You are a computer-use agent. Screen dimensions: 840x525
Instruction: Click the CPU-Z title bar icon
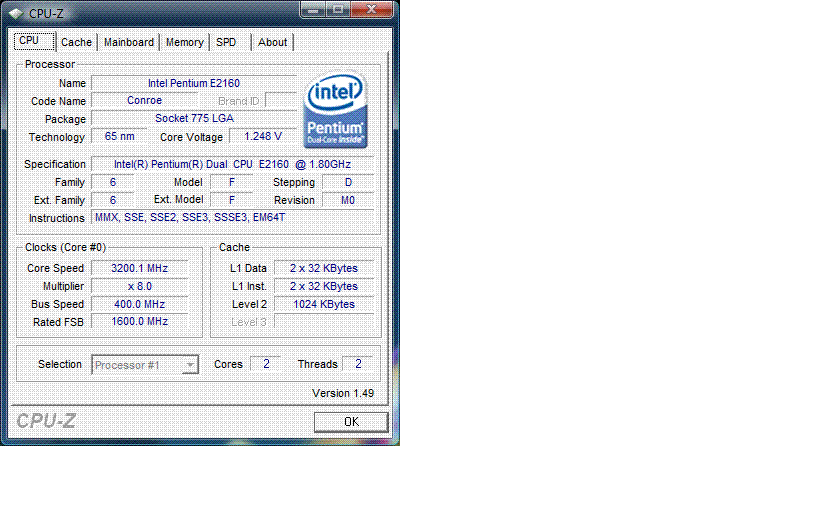pyautogui.click(x=16, y=13)
